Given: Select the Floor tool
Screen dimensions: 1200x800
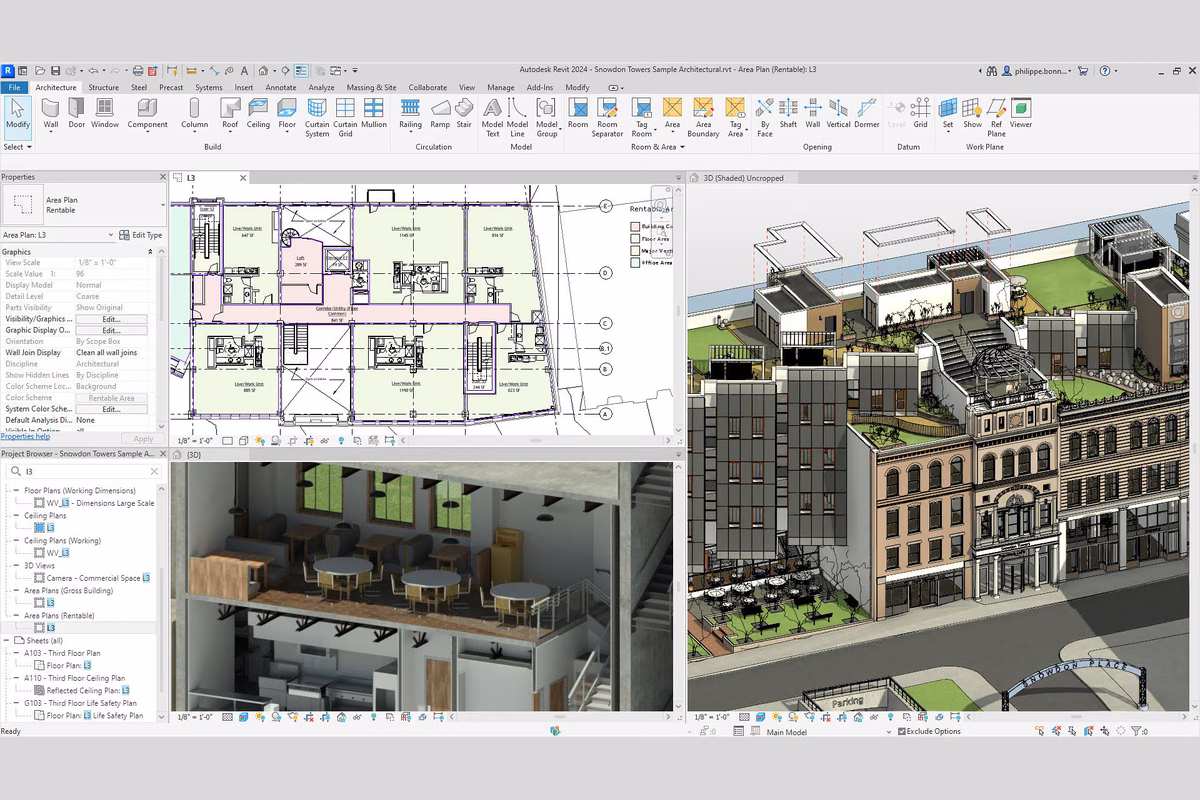Looking at the screenshot, I should pos(287,114).
